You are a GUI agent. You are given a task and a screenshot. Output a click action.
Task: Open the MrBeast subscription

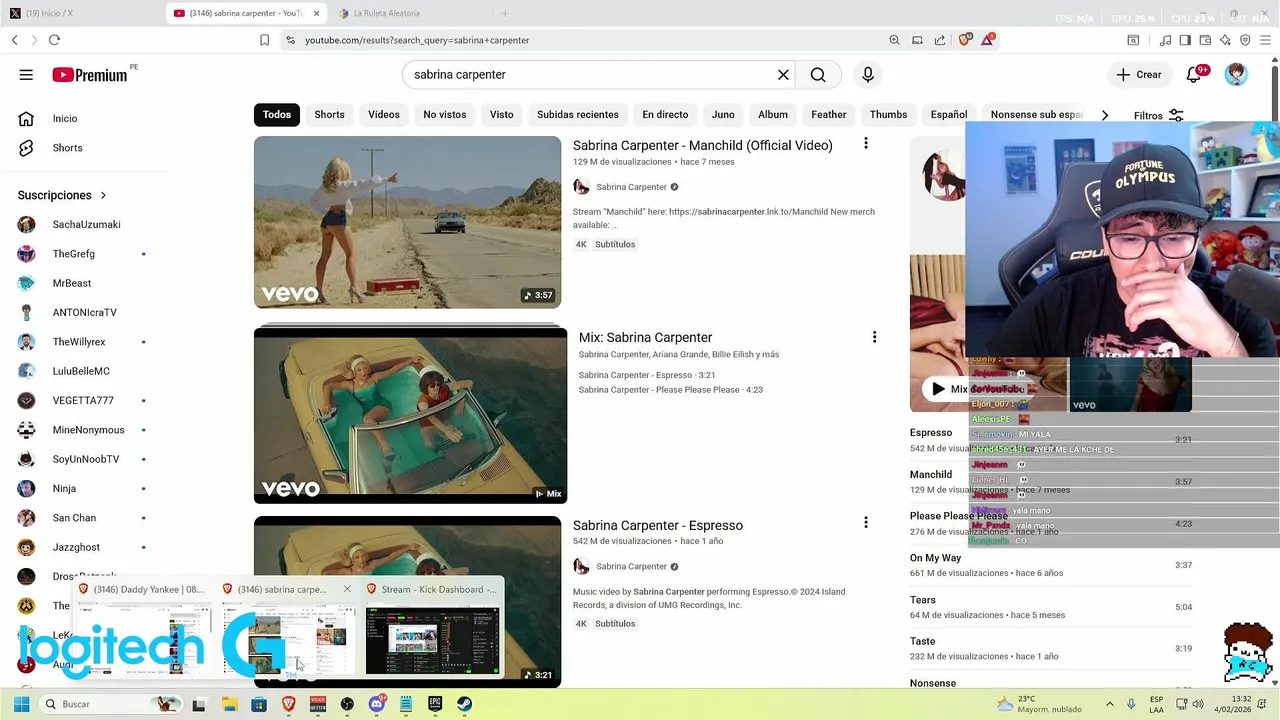(72, 283)
